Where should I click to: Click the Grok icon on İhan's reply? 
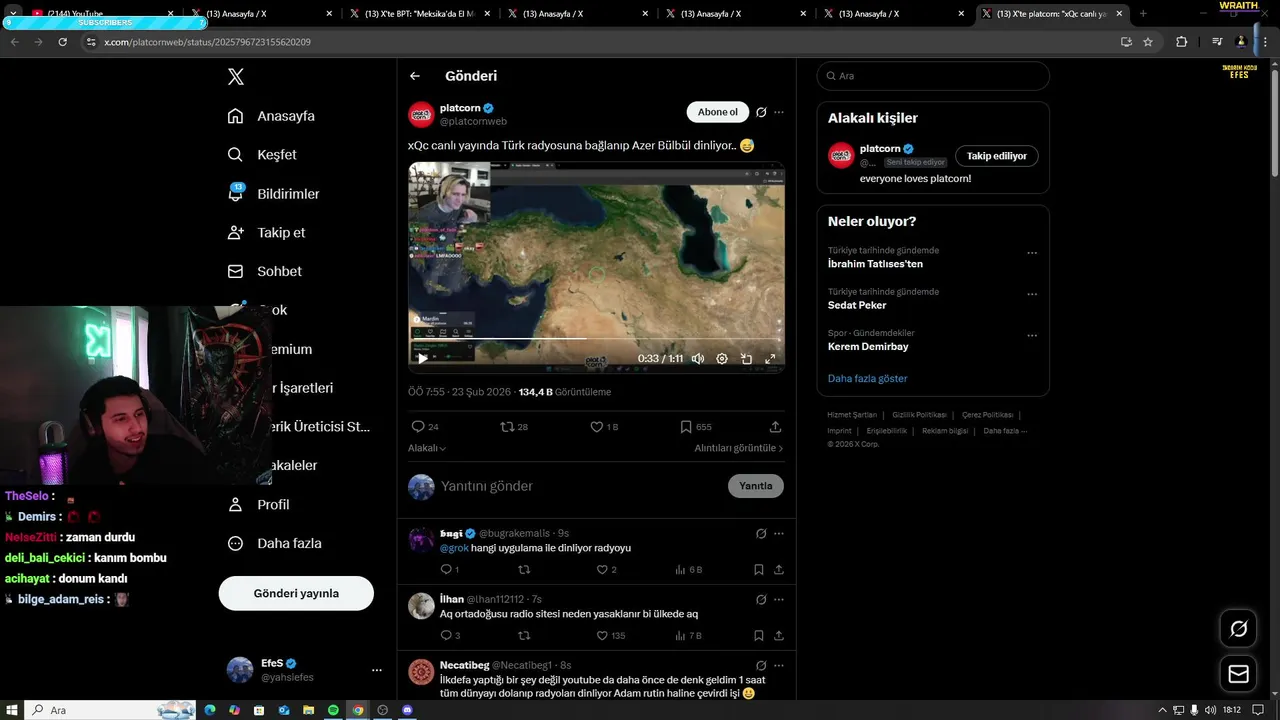pyautogui.click(x=761, y=599)
